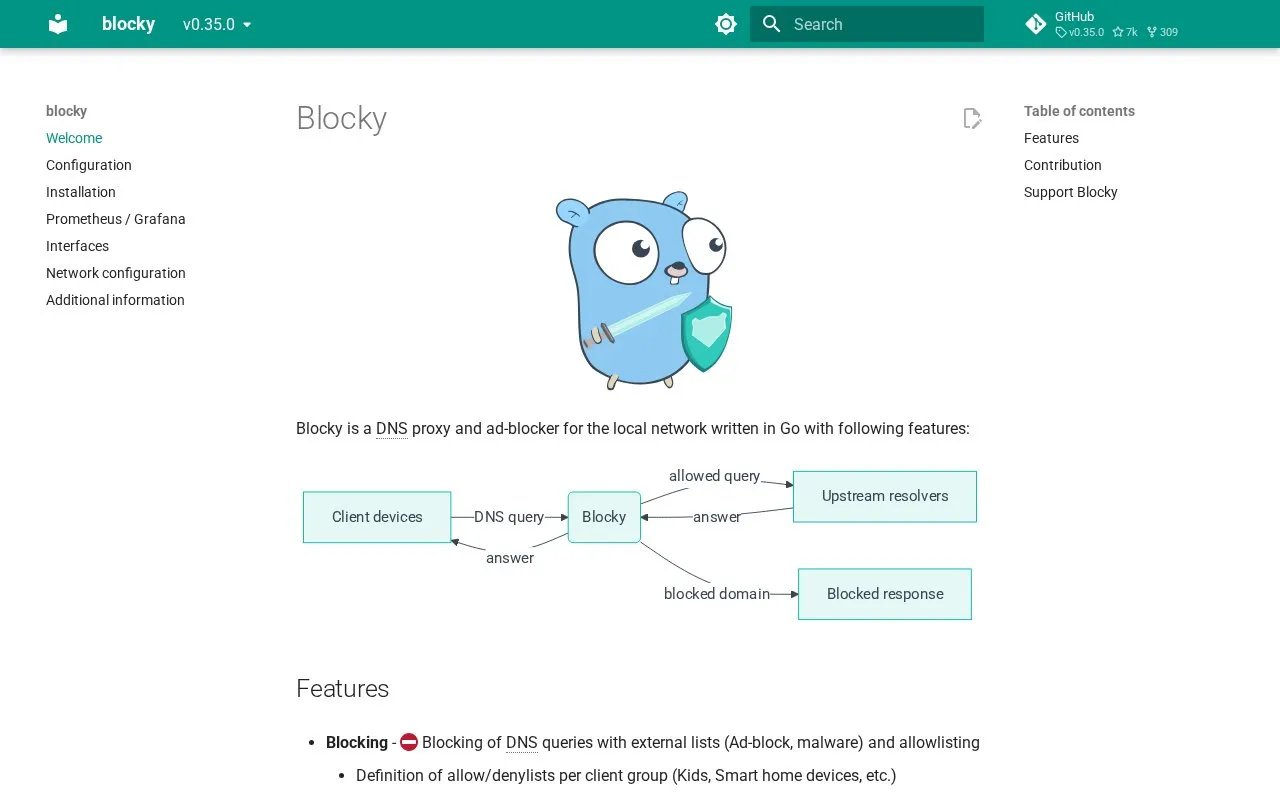Go to the Configuration page
Viewport: 1280px width, 800px height.
point(89,165)
